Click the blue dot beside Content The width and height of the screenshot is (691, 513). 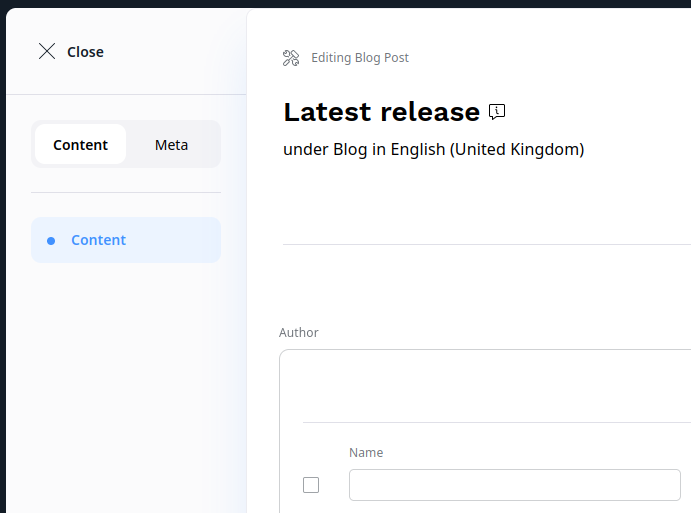pos(51,240)
